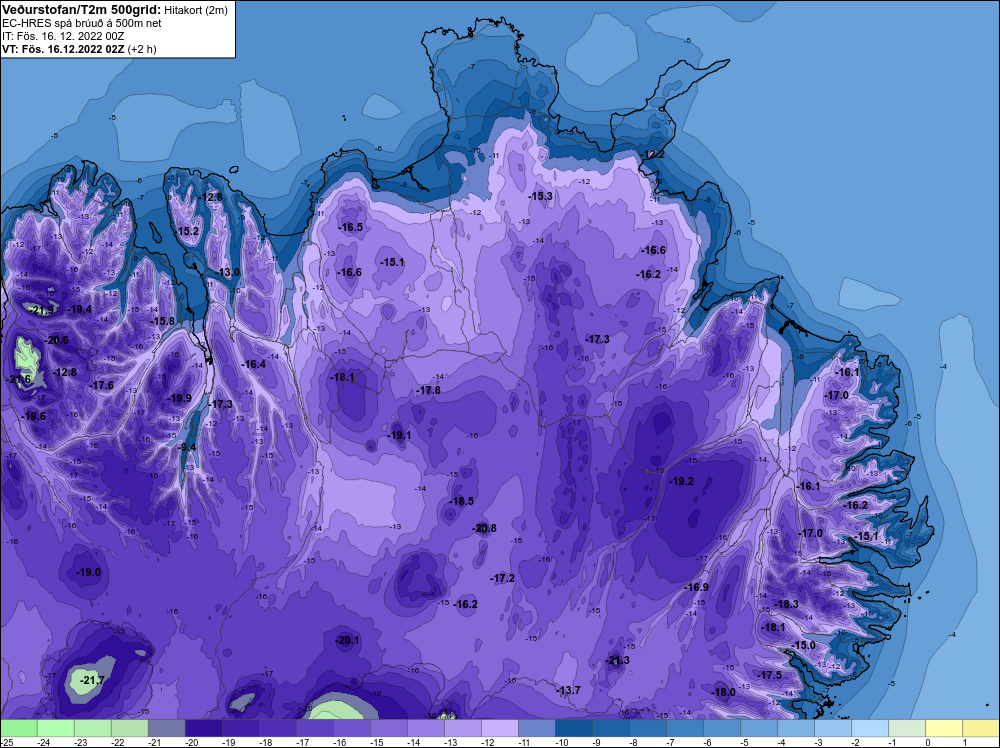Click the initial time 'IT: Fös. 16. 12. 2022 00Z'
The width and height of the screenshot is (1000, 748).
pos(63,36)
